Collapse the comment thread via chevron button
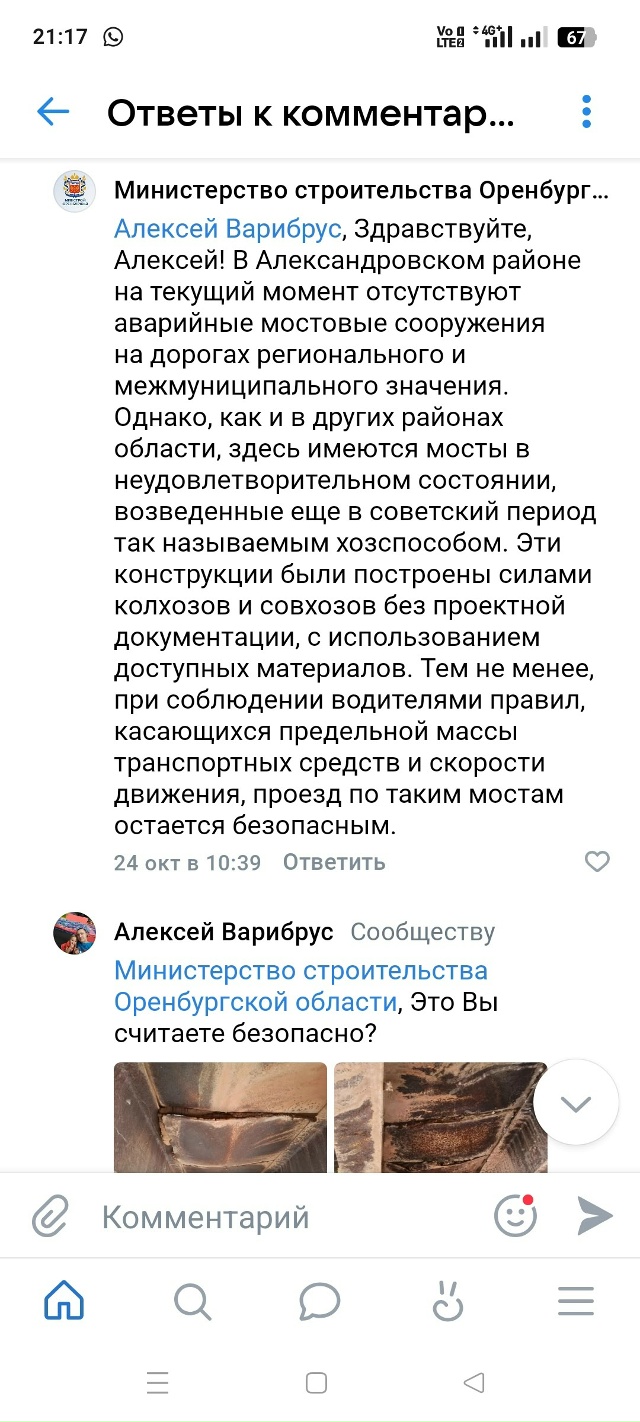 tap(575, 1103)
